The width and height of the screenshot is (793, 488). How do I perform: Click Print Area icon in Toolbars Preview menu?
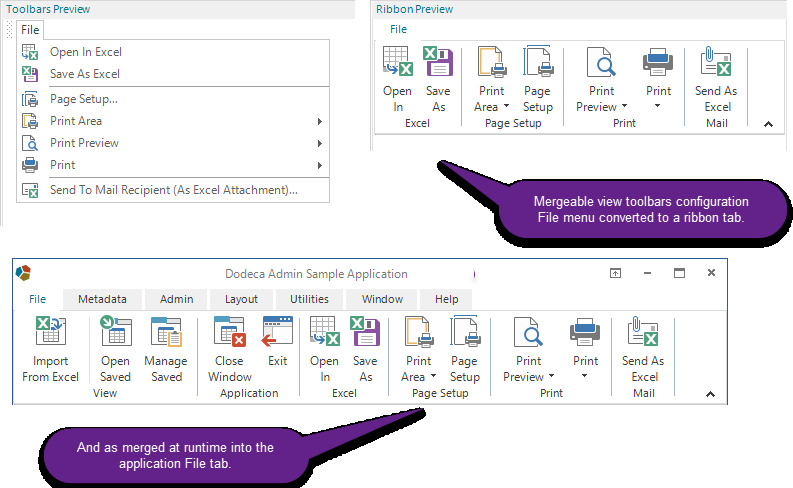point(30,121)
